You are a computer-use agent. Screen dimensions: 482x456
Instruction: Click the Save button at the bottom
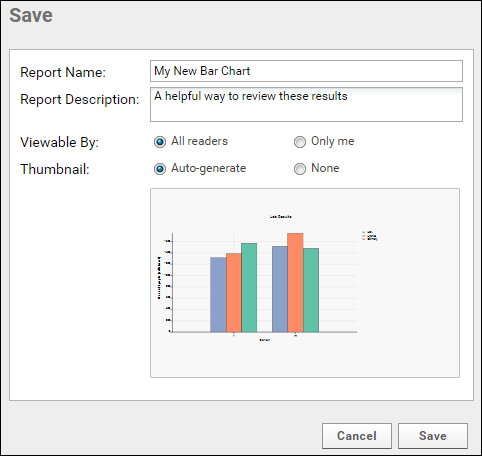[433, 436]
